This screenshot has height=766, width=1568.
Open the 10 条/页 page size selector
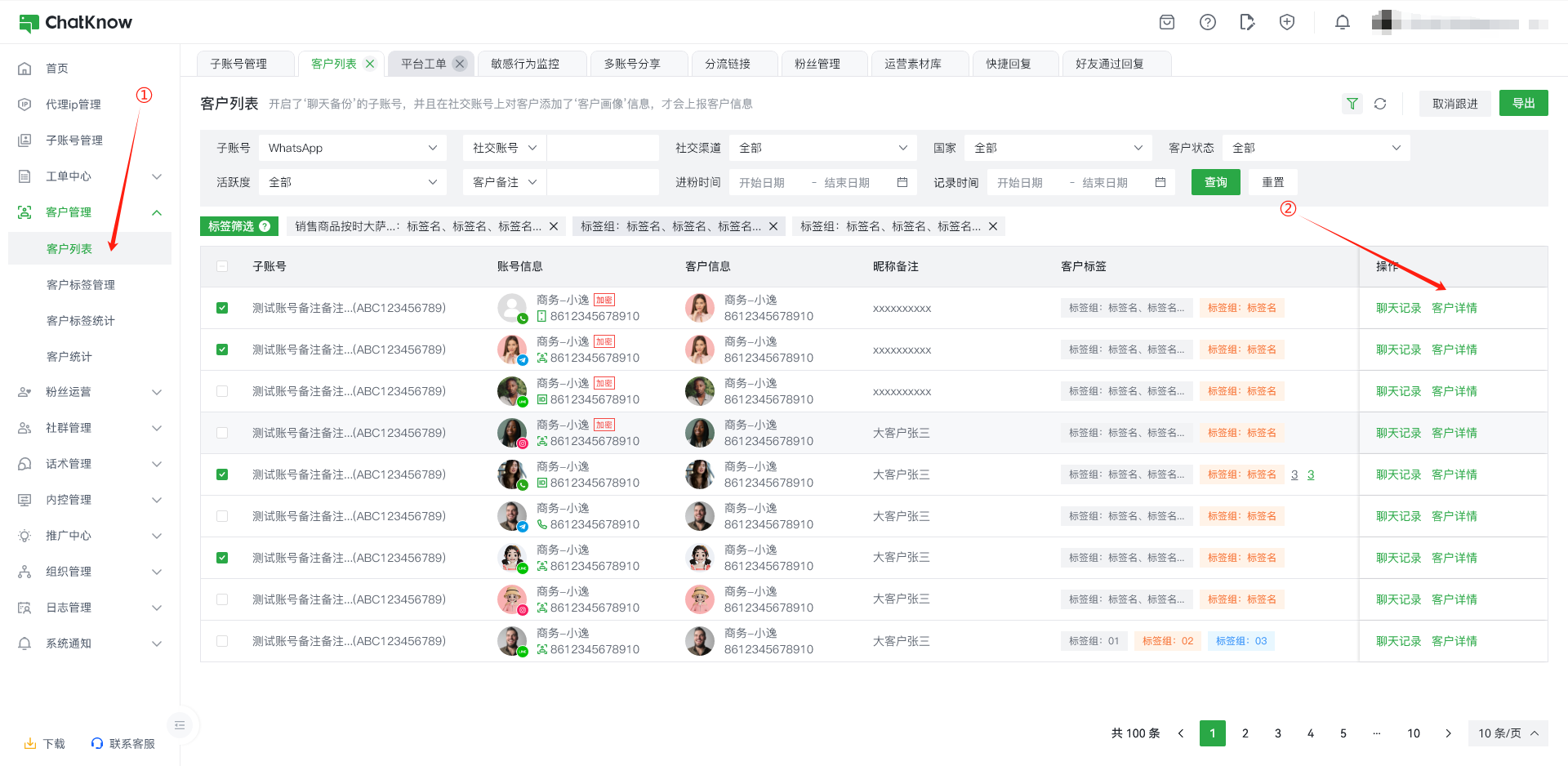point(1508,733)
